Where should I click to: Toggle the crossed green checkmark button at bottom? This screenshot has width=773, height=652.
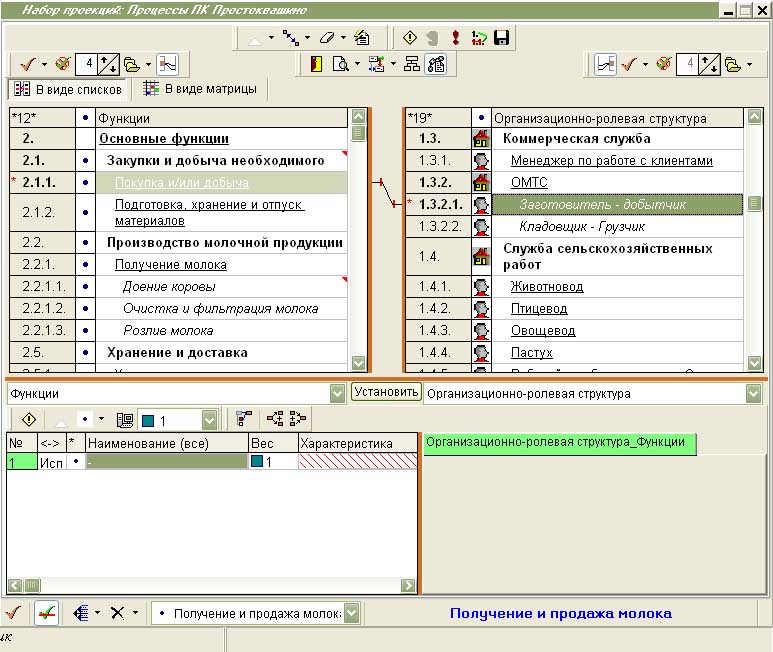click(47, 613)
